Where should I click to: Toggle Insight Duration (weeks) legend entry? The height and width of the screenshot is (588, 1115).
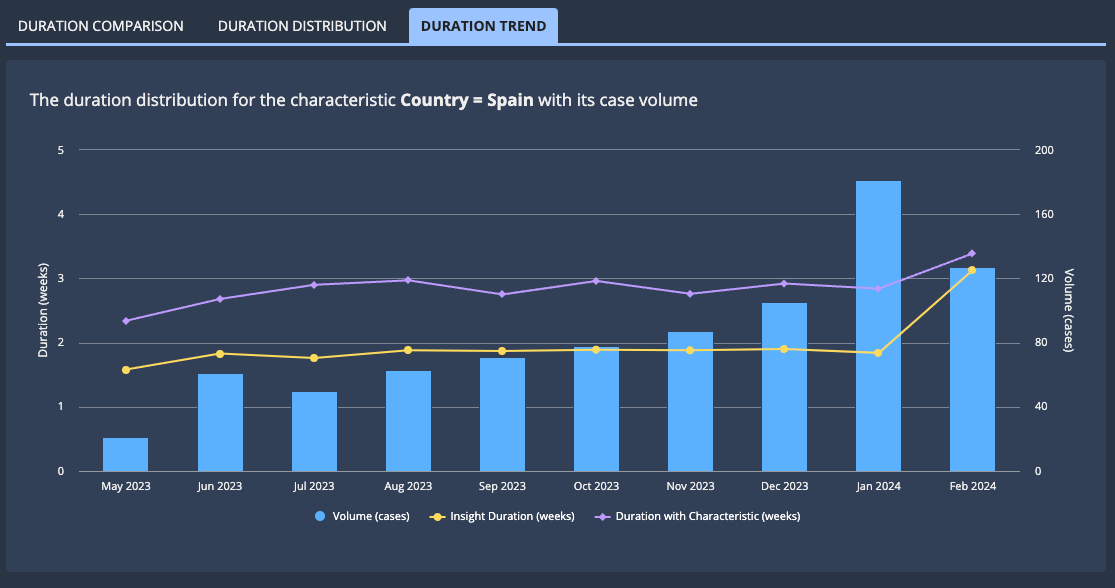click(x=502, y=516)
